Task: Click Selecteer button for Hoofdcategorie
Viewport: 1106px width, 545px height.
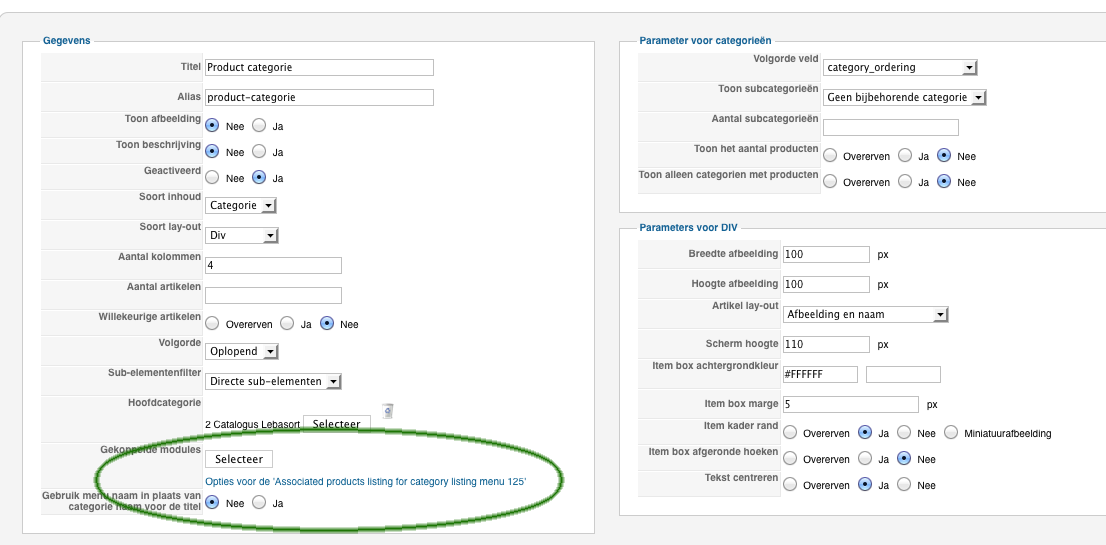Action: coord(336,424)
